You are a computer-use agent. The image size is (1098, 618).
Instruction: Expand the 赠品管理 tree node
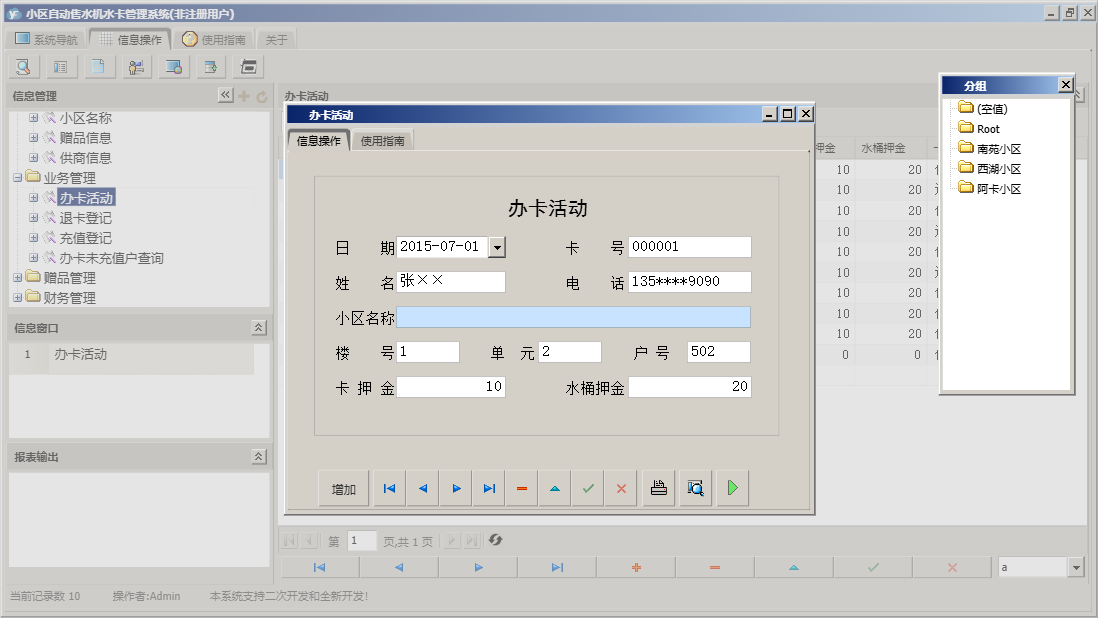(19, 278)
